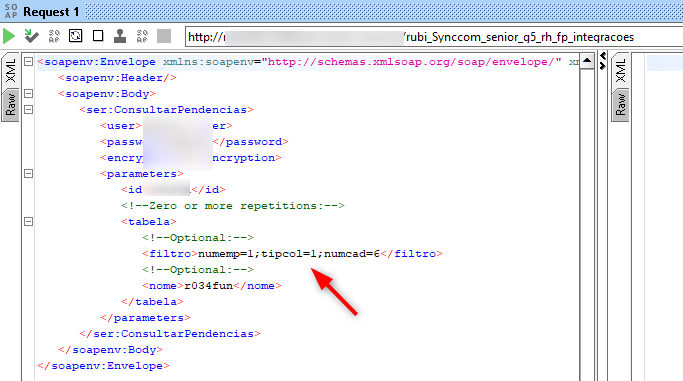Click the add assertion checkmark icon
Image resolution: width=683 pixels, height=381 pixels.
coord(31,36)
